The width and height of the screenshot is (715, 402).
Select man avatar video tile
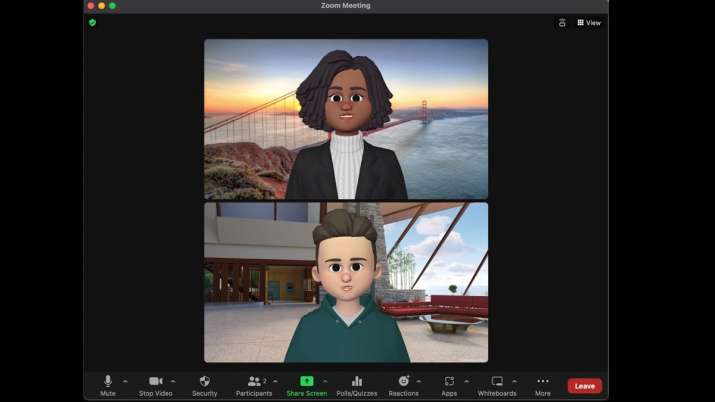(346, 283)
